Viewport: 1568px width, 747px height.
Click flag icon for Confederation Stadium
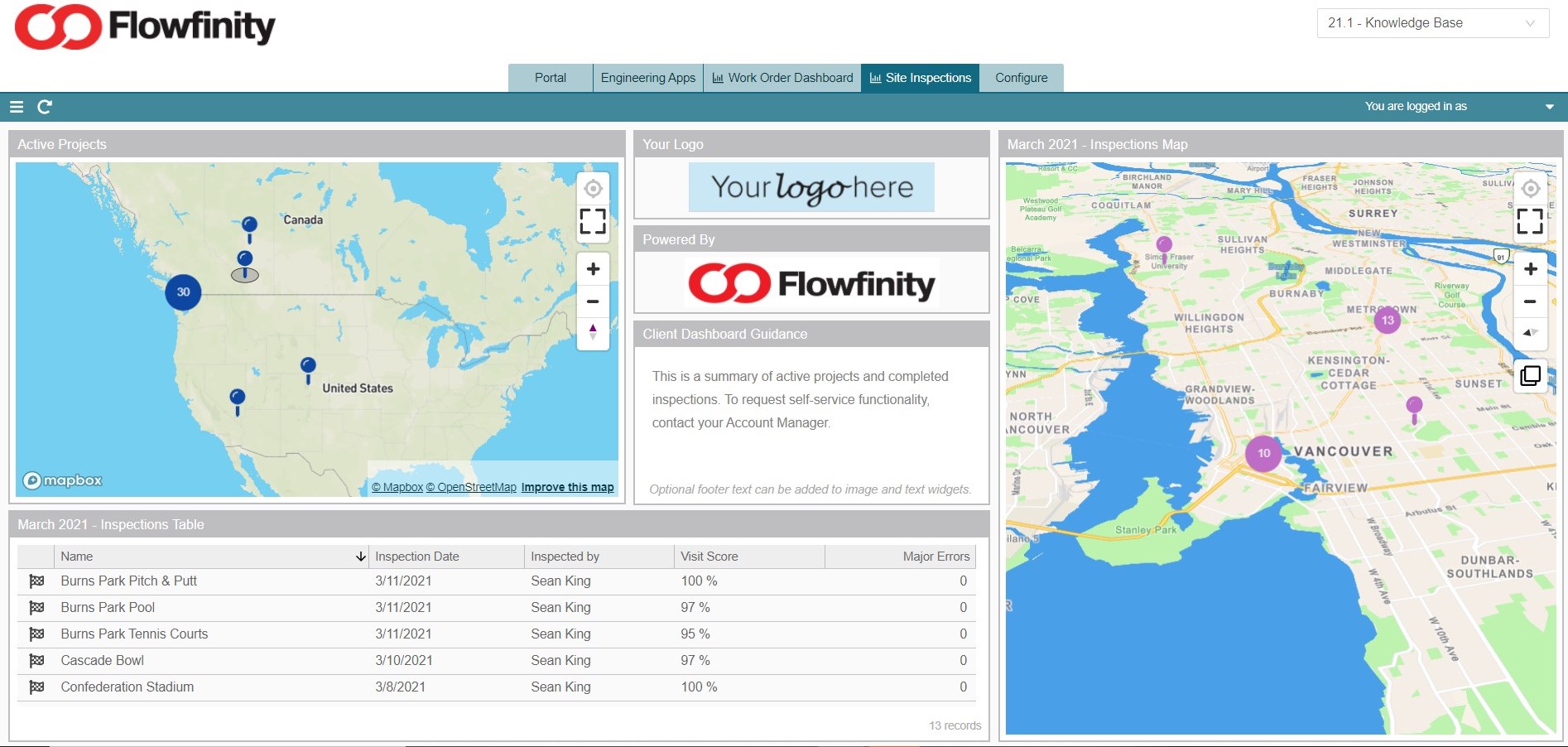pos(36,687)
